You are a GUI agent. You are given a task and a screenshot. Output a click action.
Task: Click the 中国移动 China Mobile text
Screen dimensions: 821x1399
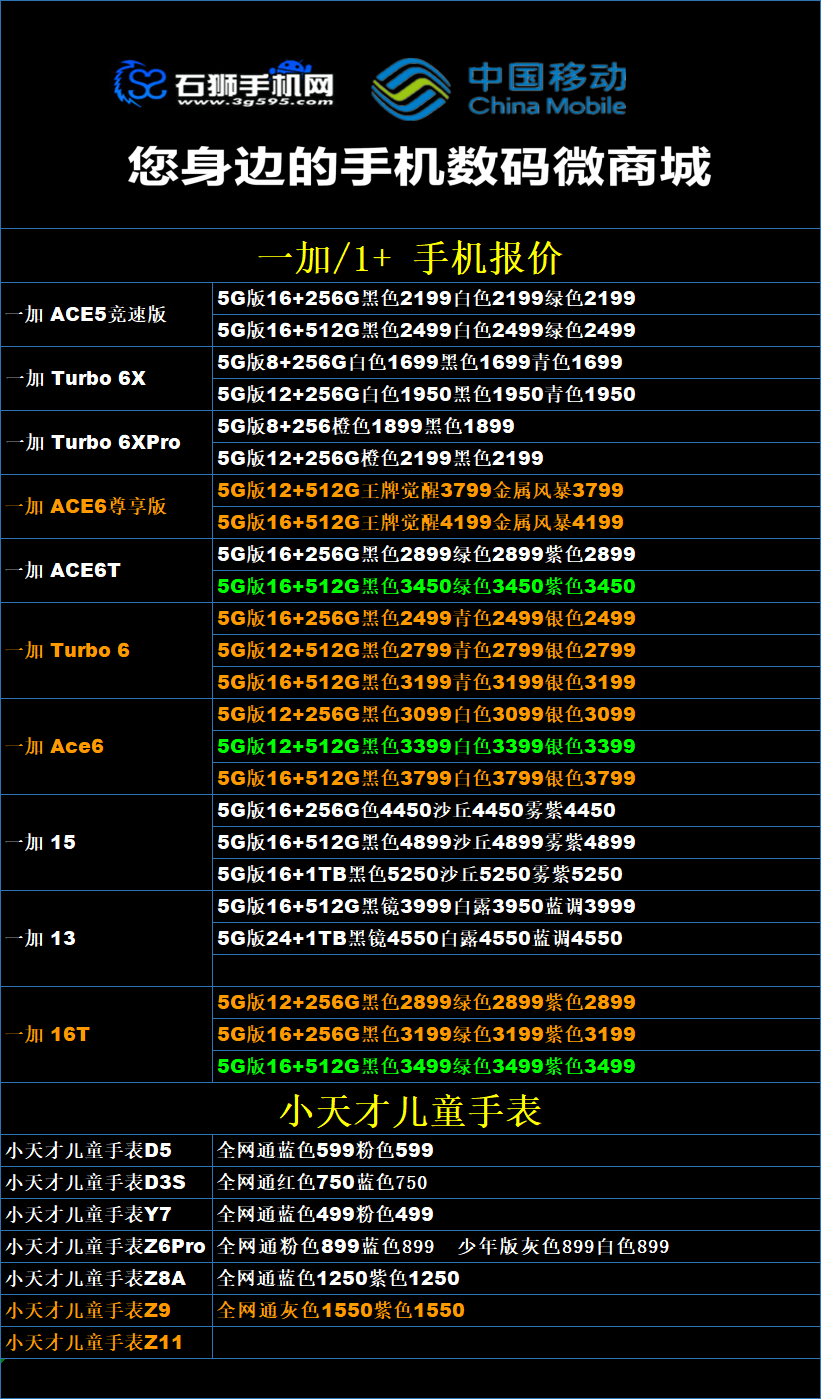click(547, 89)
